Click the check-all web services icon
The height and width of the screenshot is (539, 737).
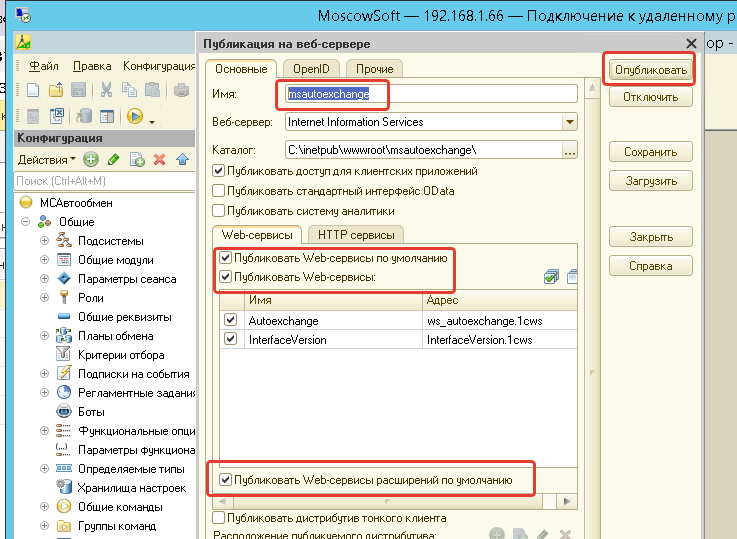click(551, 277)
